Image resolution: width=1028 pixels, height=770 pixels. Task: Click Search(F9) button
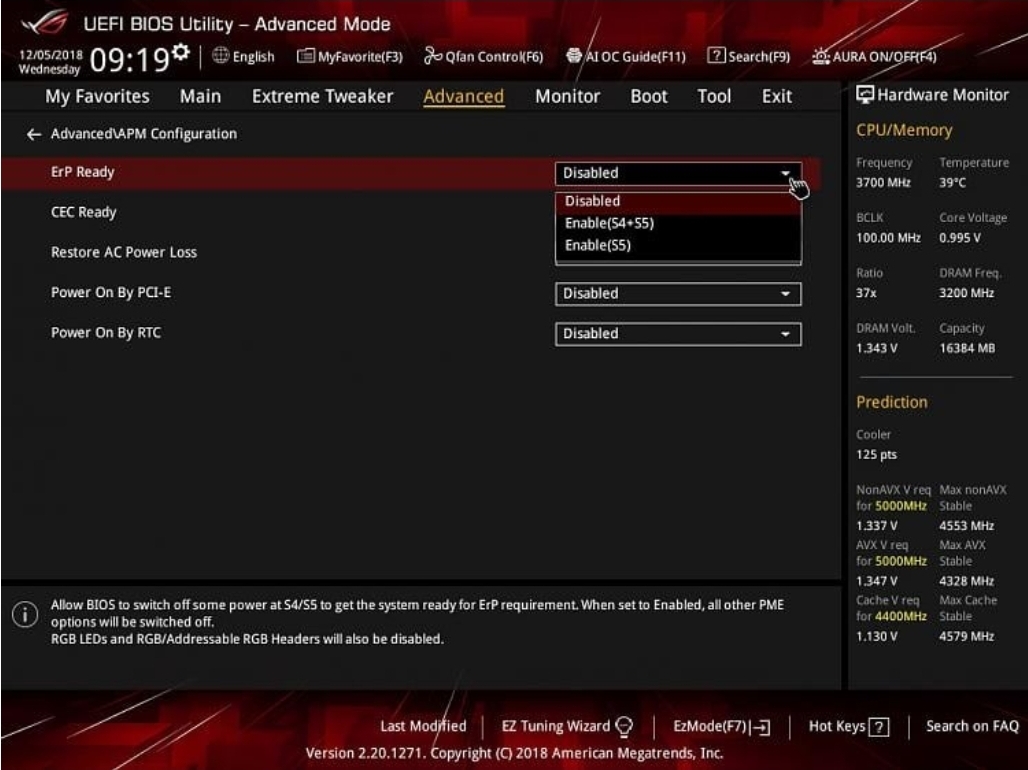pyautogui.click(x=749, y=56)
